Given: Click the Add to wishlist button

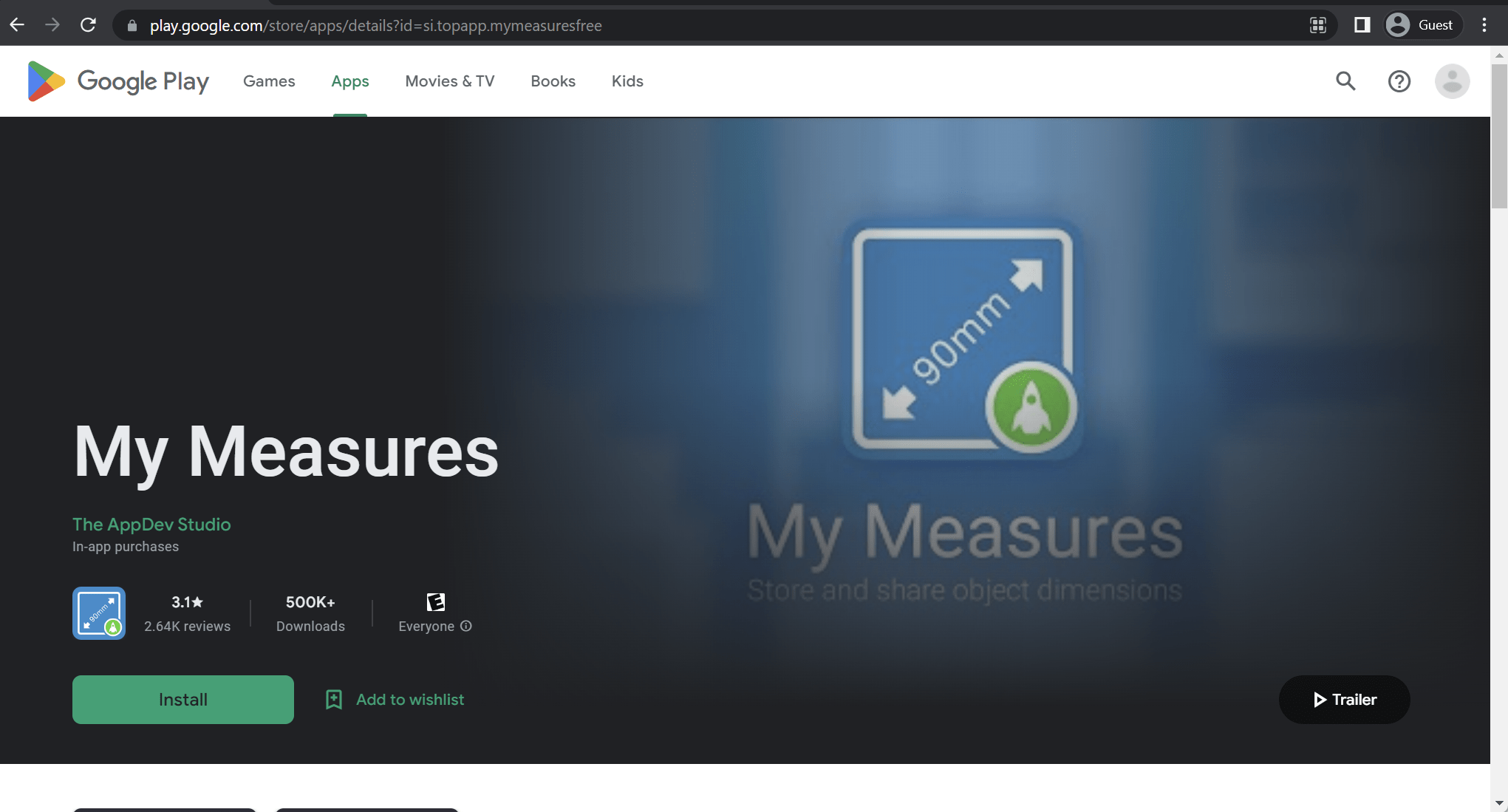Looking at the screenshot, I should (394, 699).
